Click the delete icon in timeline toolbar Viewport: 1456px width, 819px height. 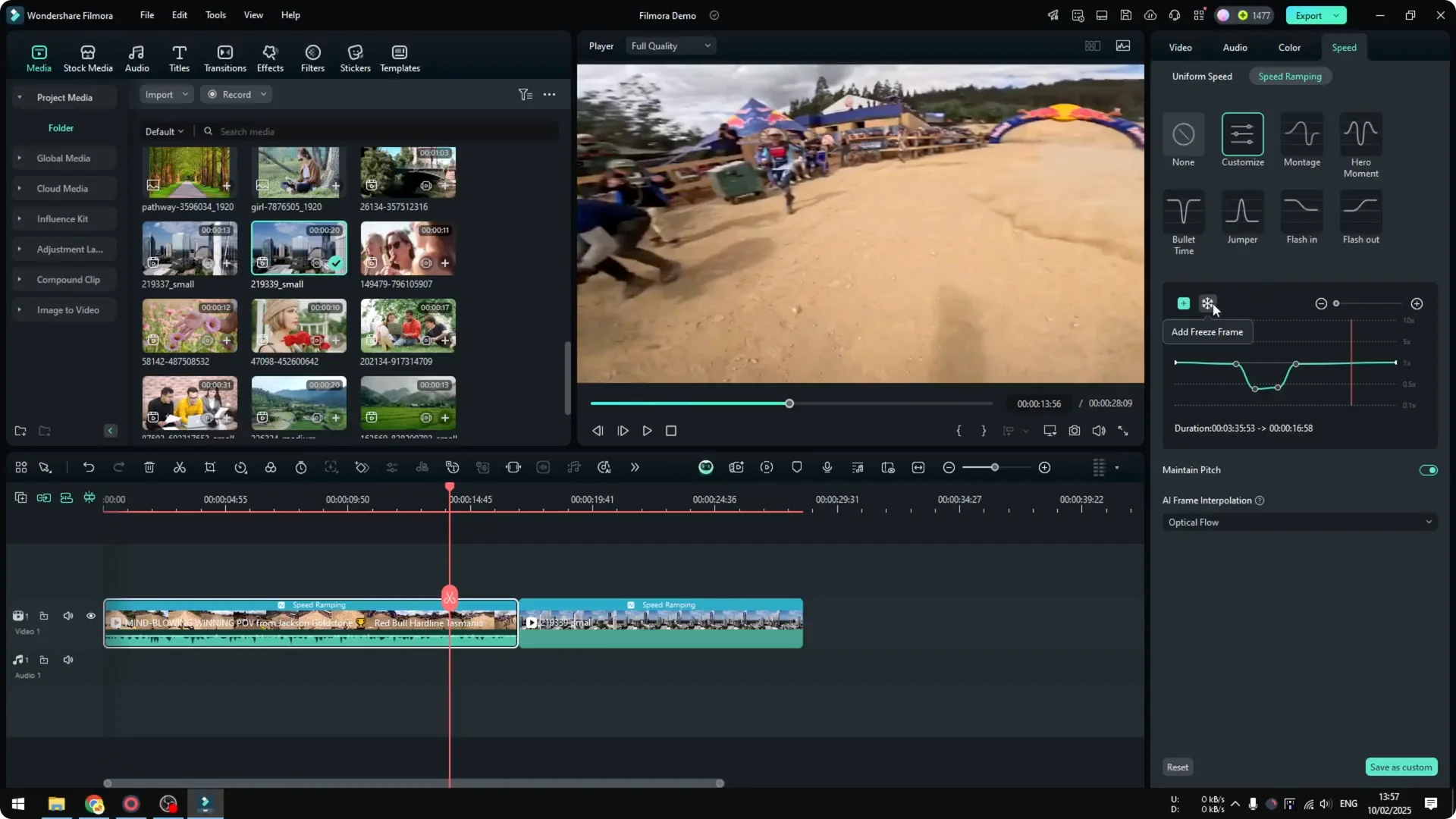(x=149, y=467)
